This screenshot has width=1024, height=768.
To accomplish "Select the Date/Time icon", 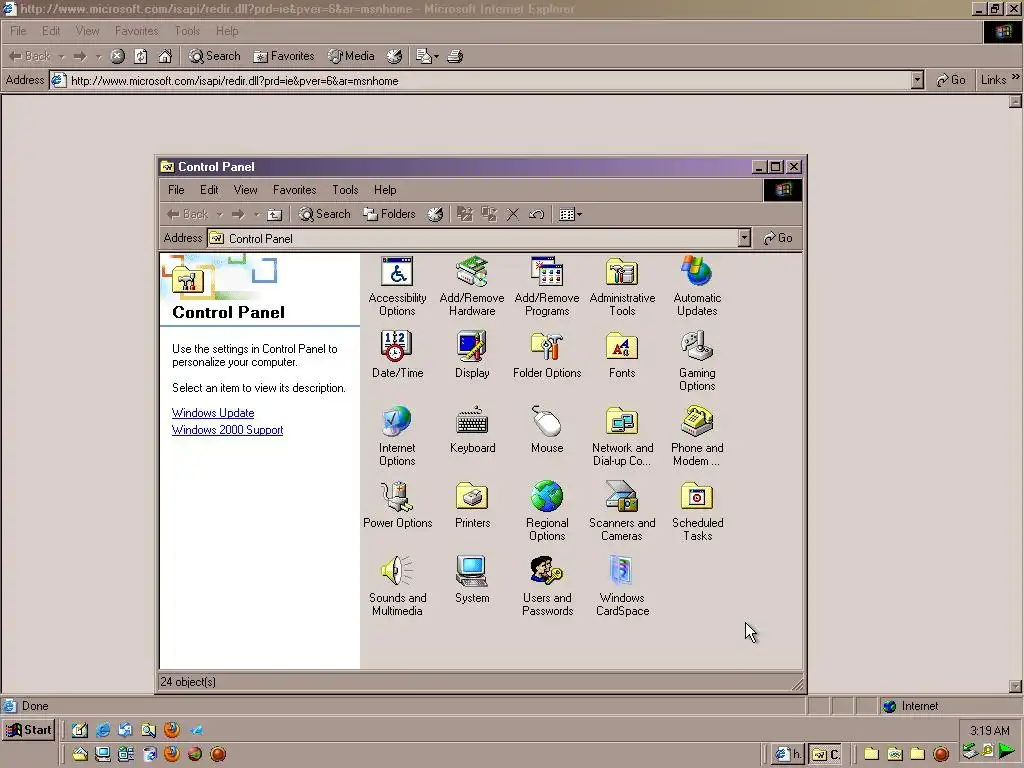I will tap(397, 355).
